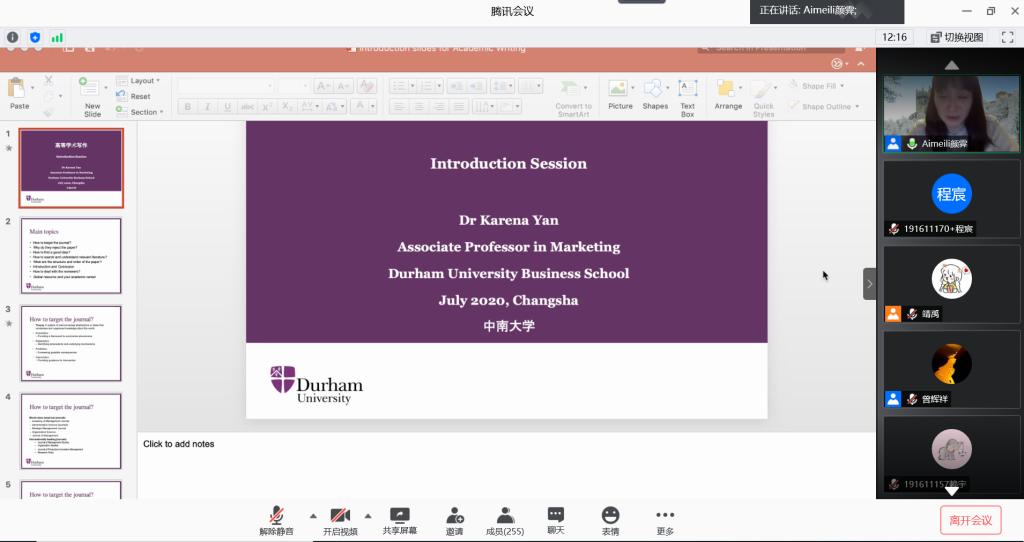Open the 更多 more options menu
Viewport: 1024px width, 542px height.
pos(665,520)
